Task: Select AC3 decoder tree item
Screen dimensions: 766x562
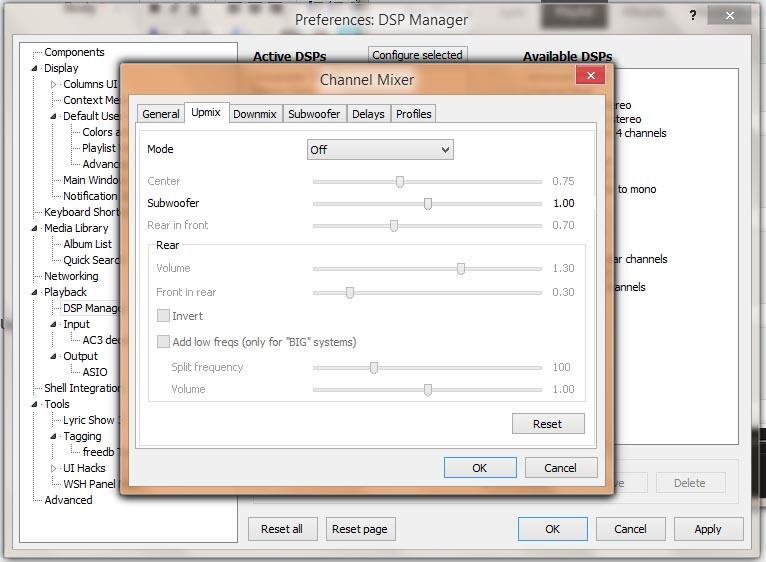Action: click(101, 340)
